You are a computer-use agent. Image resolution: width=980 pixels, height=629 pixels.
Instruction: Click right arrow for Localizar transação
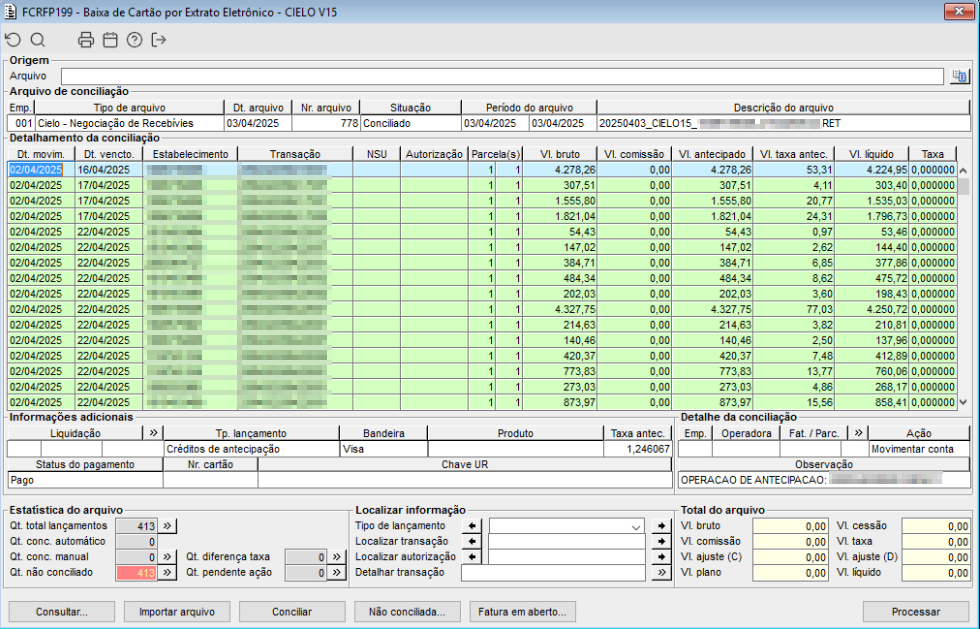point(661,541)
